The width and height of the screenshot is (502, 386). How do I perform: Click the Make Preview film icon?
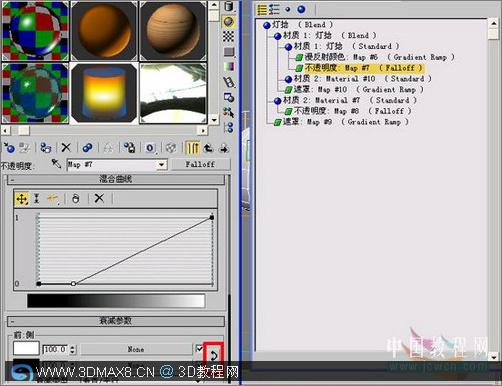(x=229, y=82)
